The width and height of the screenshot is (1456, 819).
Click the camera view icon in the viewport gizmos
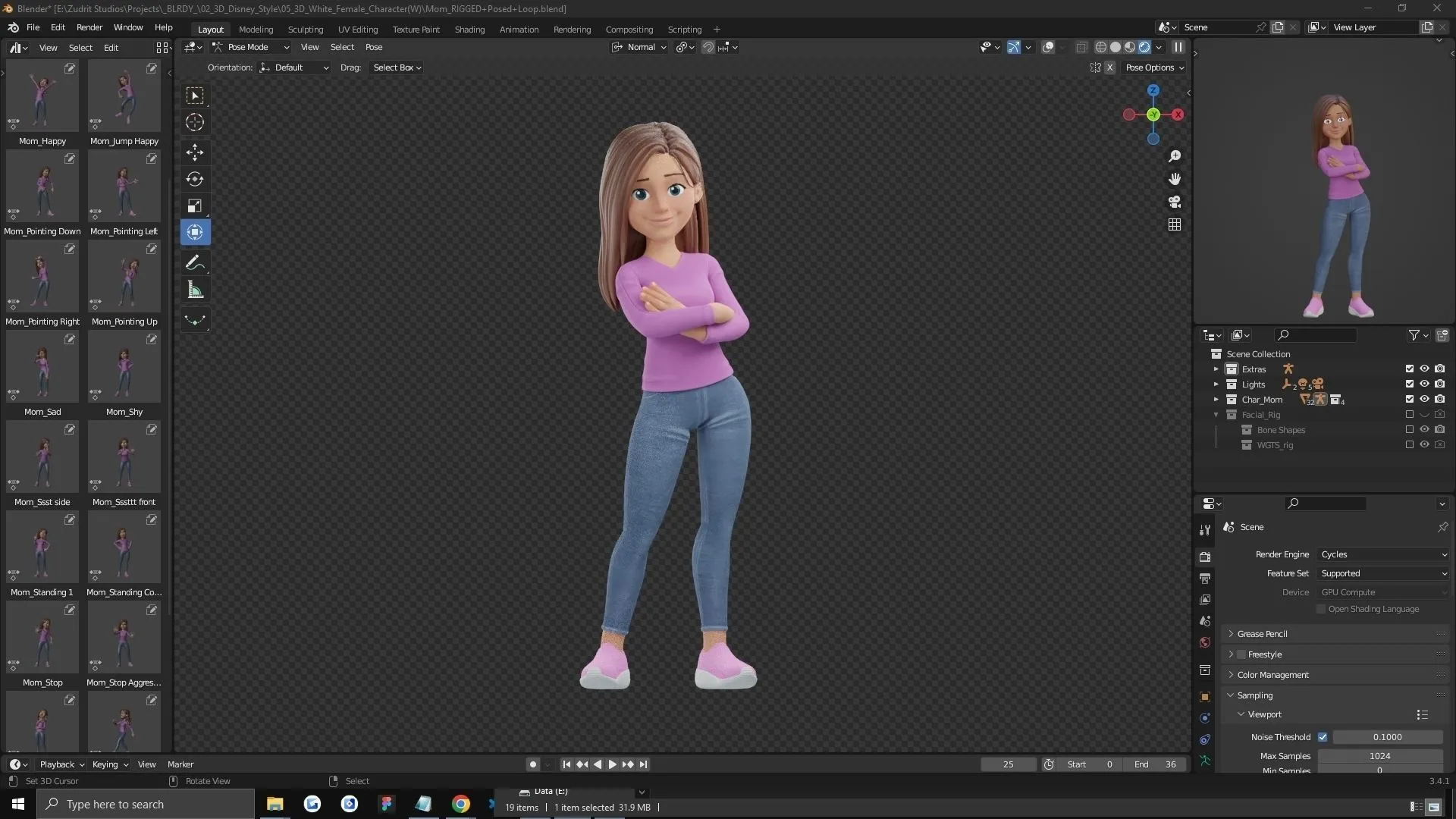click(1174, 202)
